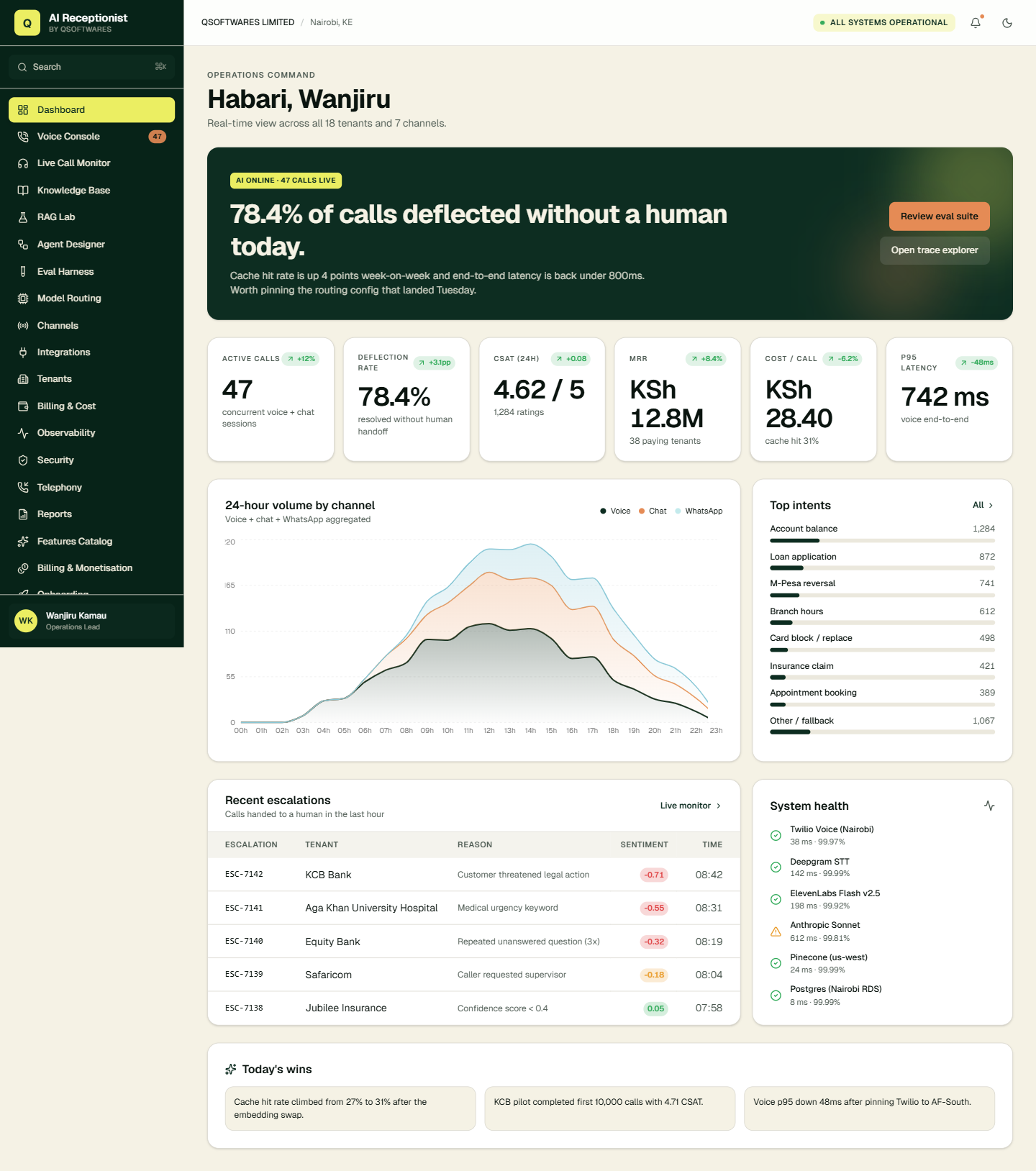Click the Account balance intent bar
The image size is (1036, 1171).
[882, 541]
